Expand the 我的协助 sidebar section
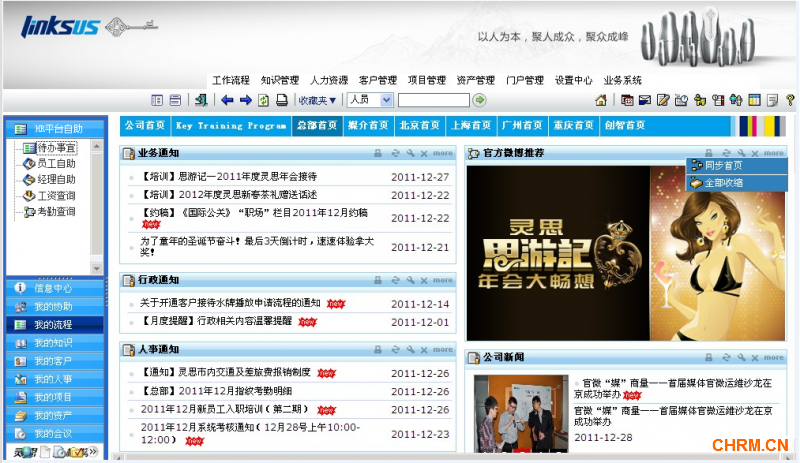The width and height of the screenshot is (800, 463). pyautogui.click(x=55, y=307)
